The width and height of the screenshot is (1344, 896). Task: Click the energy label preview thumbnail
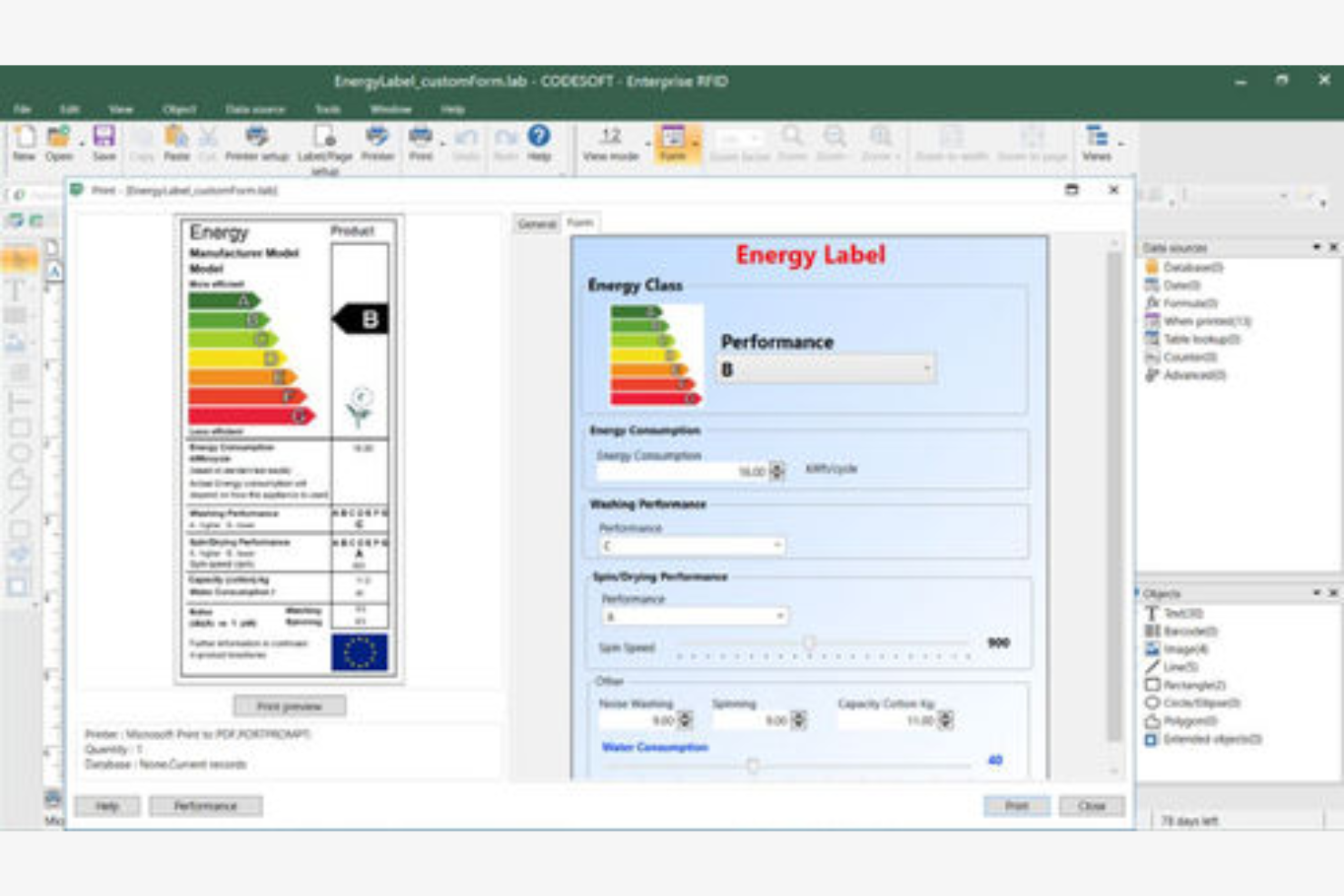tap(289, 448)
